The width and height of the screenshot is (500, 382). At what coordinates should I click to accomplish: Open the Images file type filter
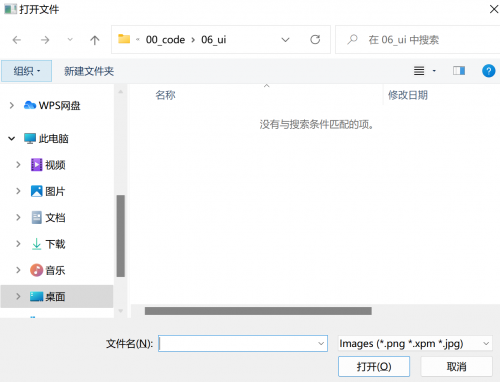click(x=415, y=344)
